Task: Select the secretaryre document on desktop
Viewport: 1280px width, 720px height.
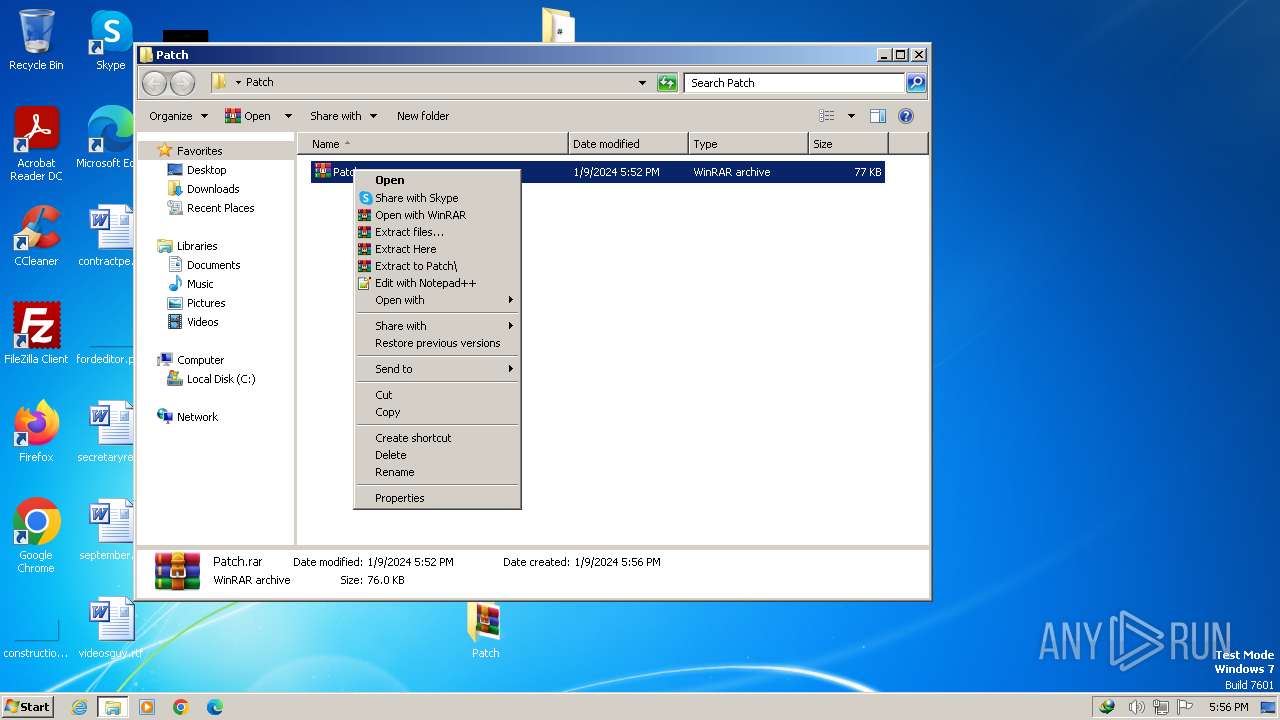Action: (106, 431)
